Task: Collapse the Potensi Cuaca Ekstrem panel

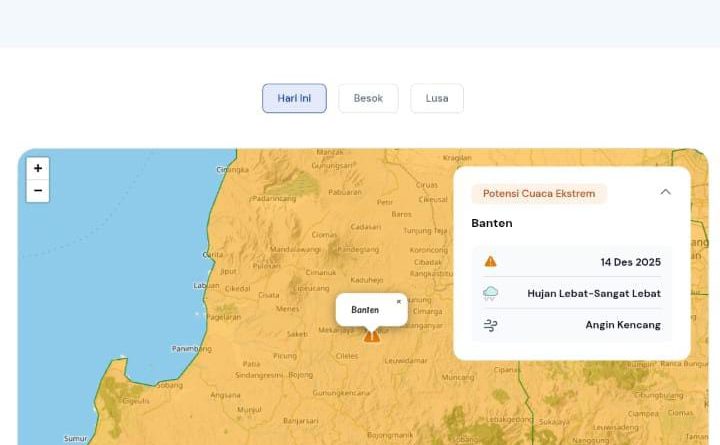Action: [x=665, y=192]
